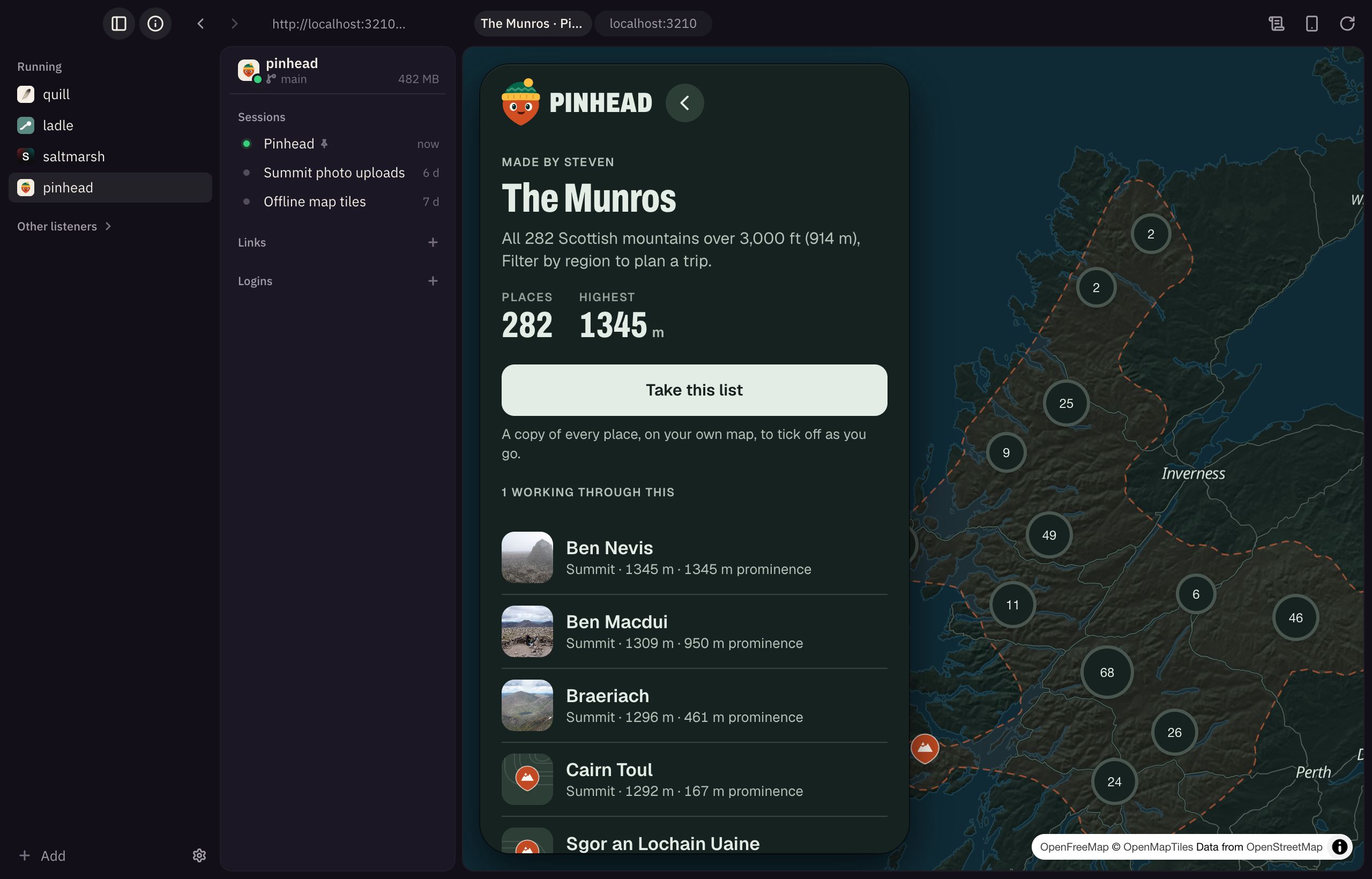Open settings via the gear icon

pyautogui.click(x=199, y=855)
